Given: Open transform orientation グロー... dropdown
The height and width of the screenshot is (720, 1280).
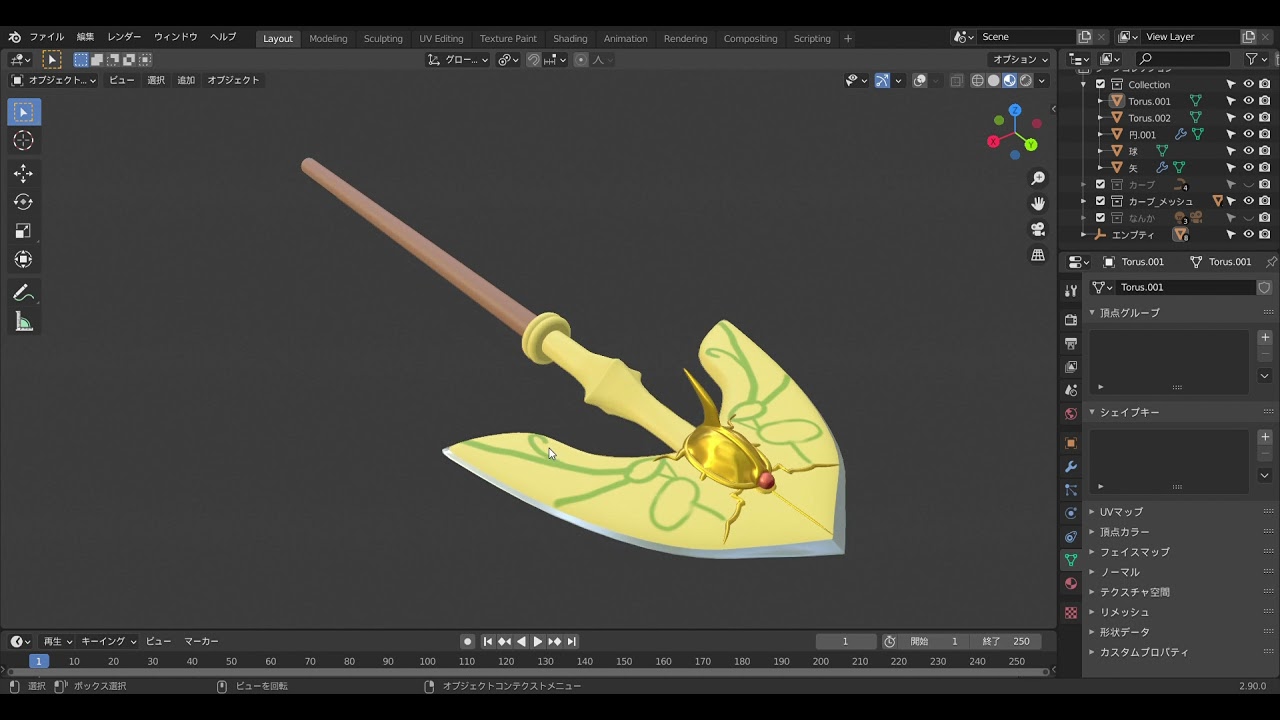Looking at the screenshot, I should (x=458, y=60).
